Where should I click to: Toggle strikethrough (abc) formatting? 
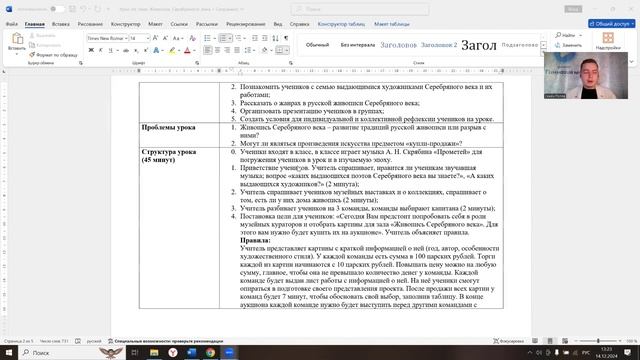[x=126, y=50]
